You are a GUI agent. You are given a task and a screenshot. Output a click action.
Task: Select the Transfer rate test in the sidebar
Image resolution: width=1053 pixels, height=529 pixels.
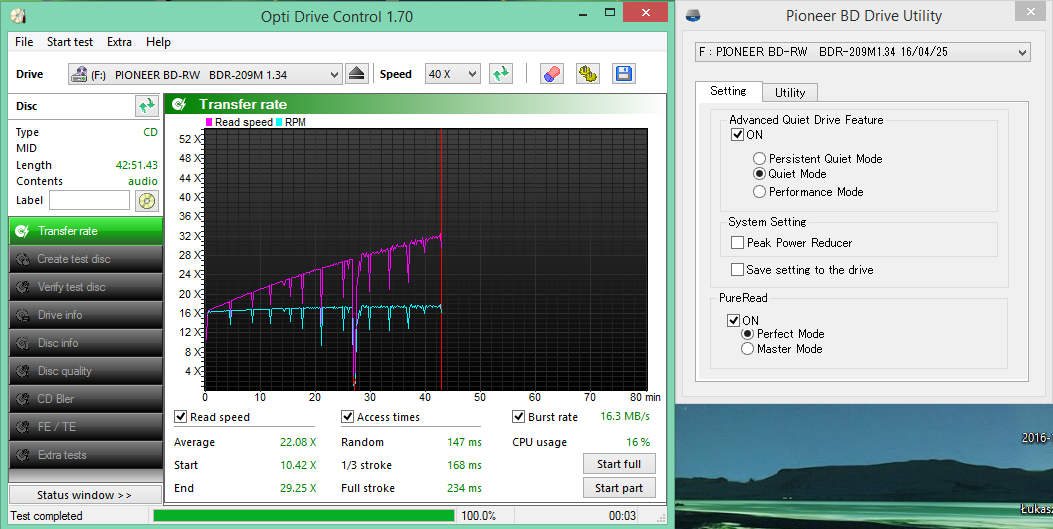pos(86,231)
